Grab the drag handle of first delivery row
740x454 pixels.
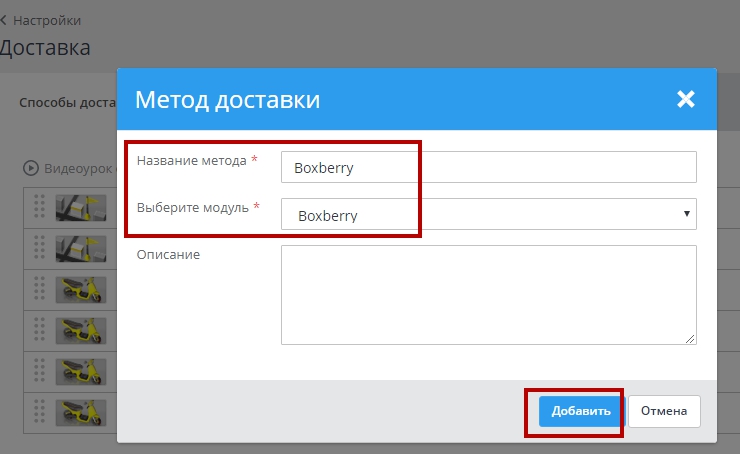(40, 206)
